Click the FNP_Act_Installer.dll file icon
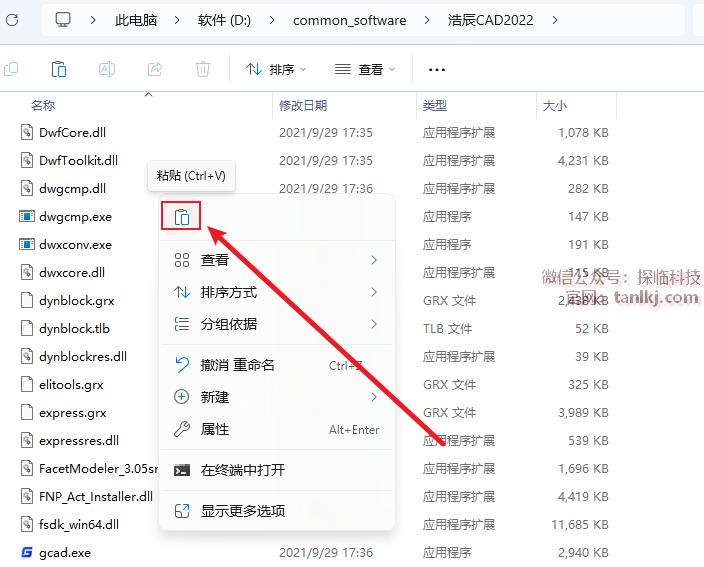 (x=27, y=497)
